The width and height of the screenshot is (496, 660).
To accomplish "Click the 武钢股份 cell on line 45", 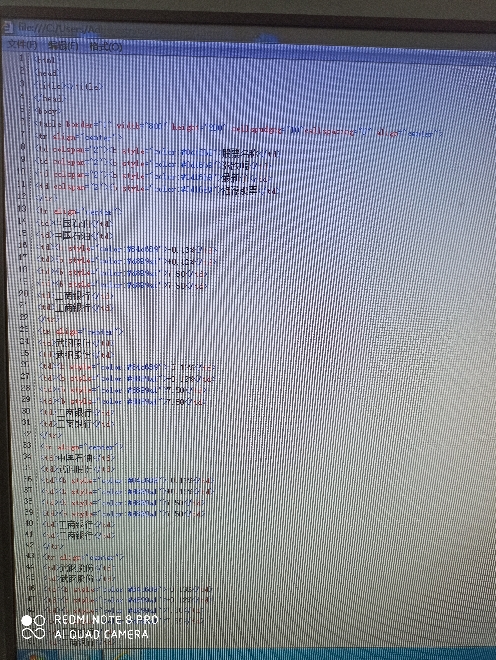I will 76,579.
